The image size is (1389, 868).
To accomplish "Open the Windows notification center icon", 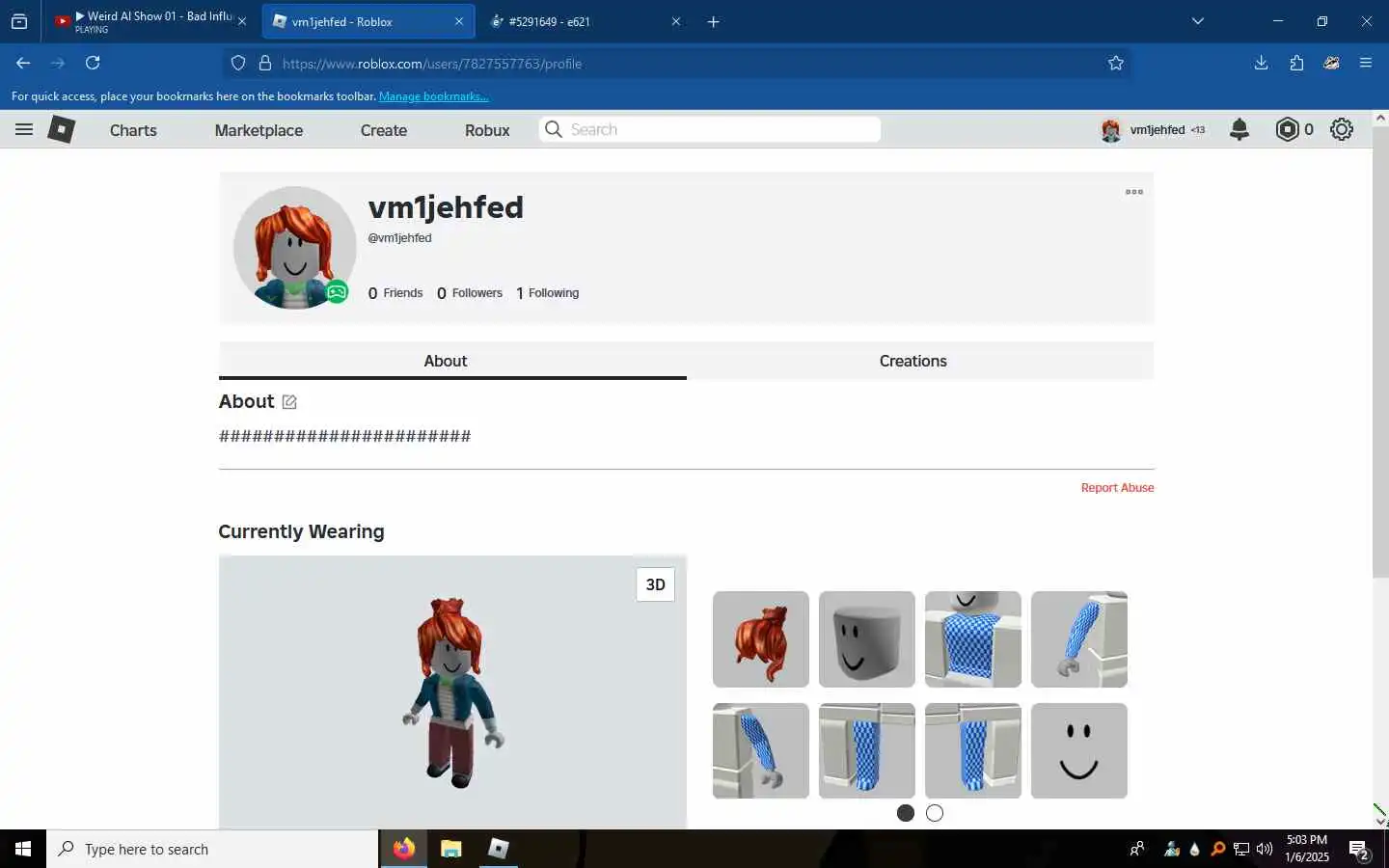I will pos(1359,850).
